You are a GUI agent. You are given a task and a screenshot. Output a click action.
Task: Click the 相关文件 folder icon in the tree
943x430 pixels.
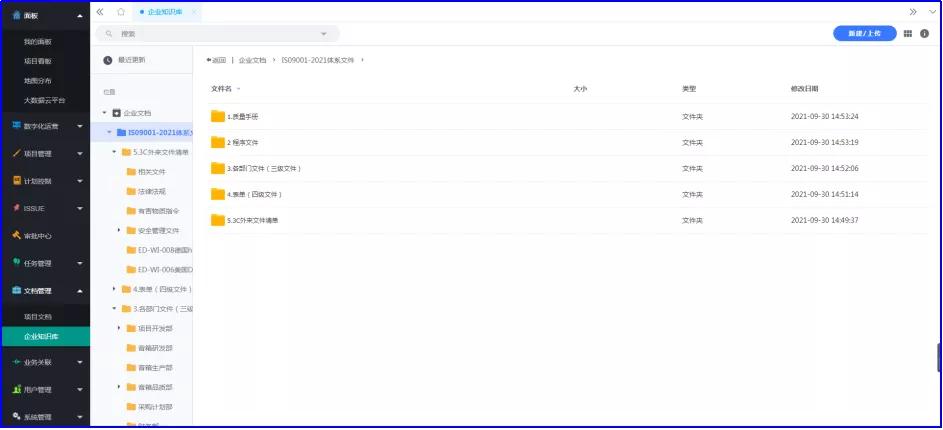(x=131, y=171)
